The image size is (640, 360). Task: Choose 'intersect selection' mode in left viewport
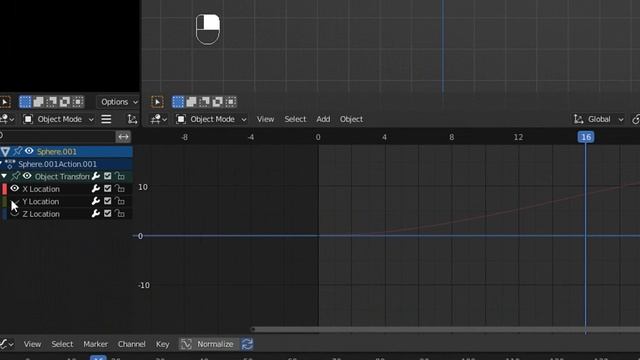[x=78, y=102]
